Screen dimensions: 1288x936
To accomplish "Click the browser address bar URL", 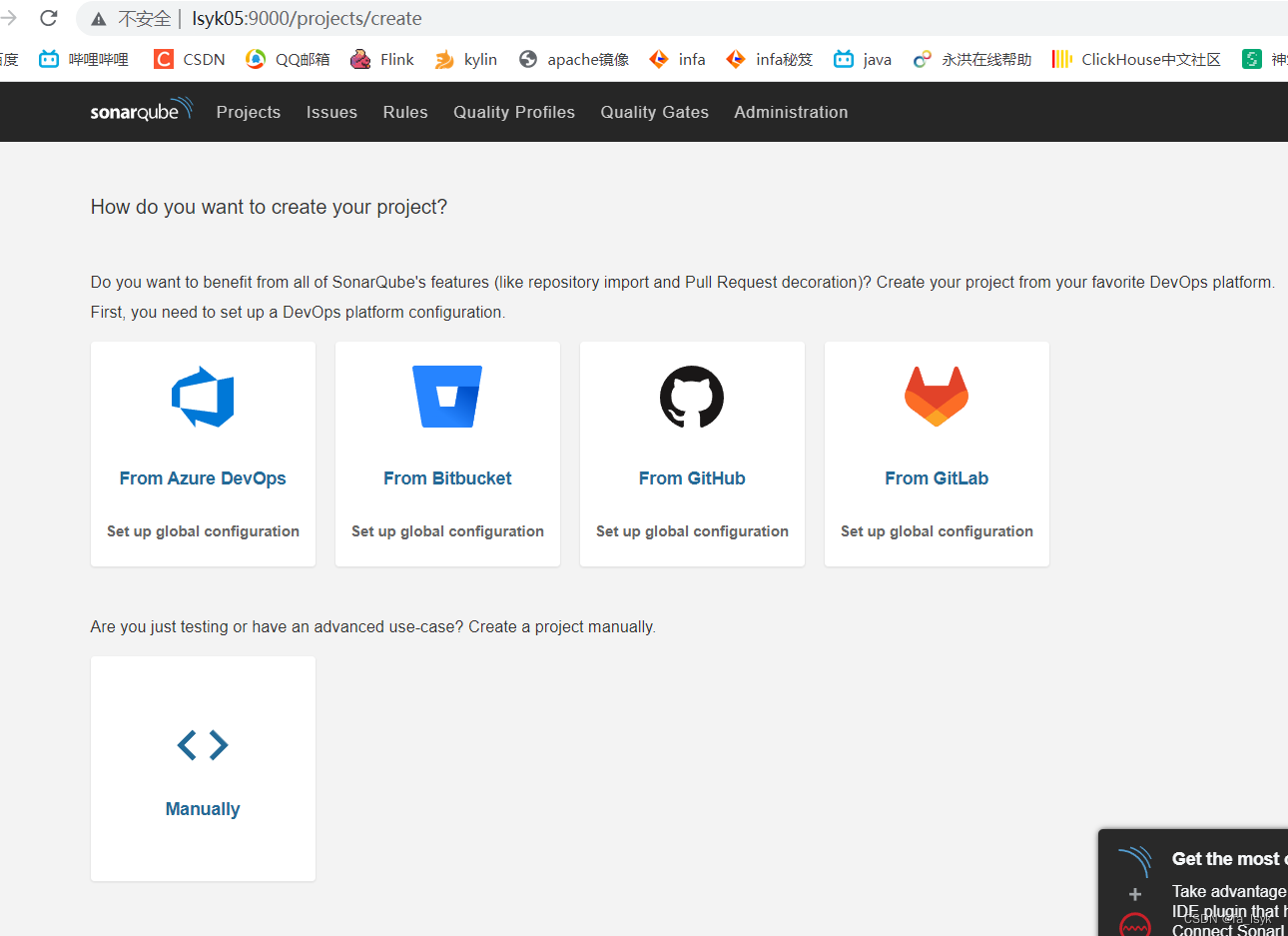I will [307, 18].
